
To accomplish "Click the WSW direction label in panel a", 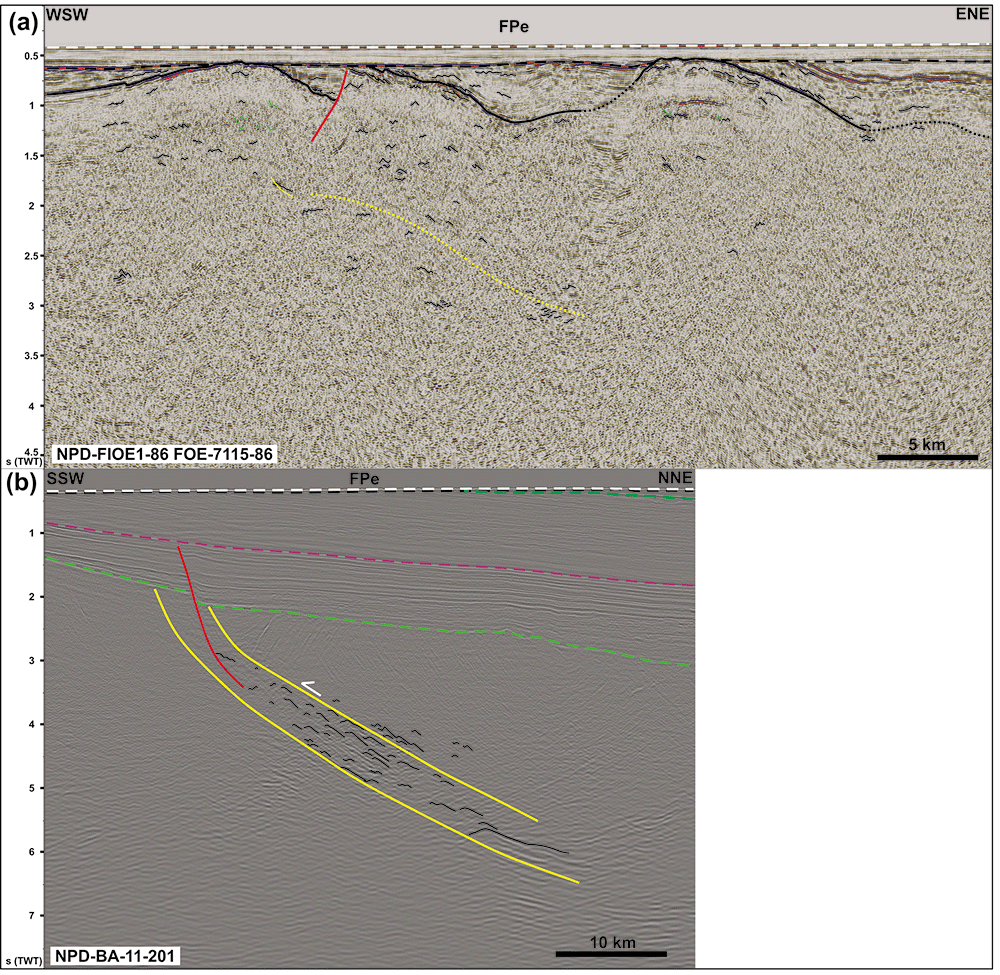I will coord(66,14).
